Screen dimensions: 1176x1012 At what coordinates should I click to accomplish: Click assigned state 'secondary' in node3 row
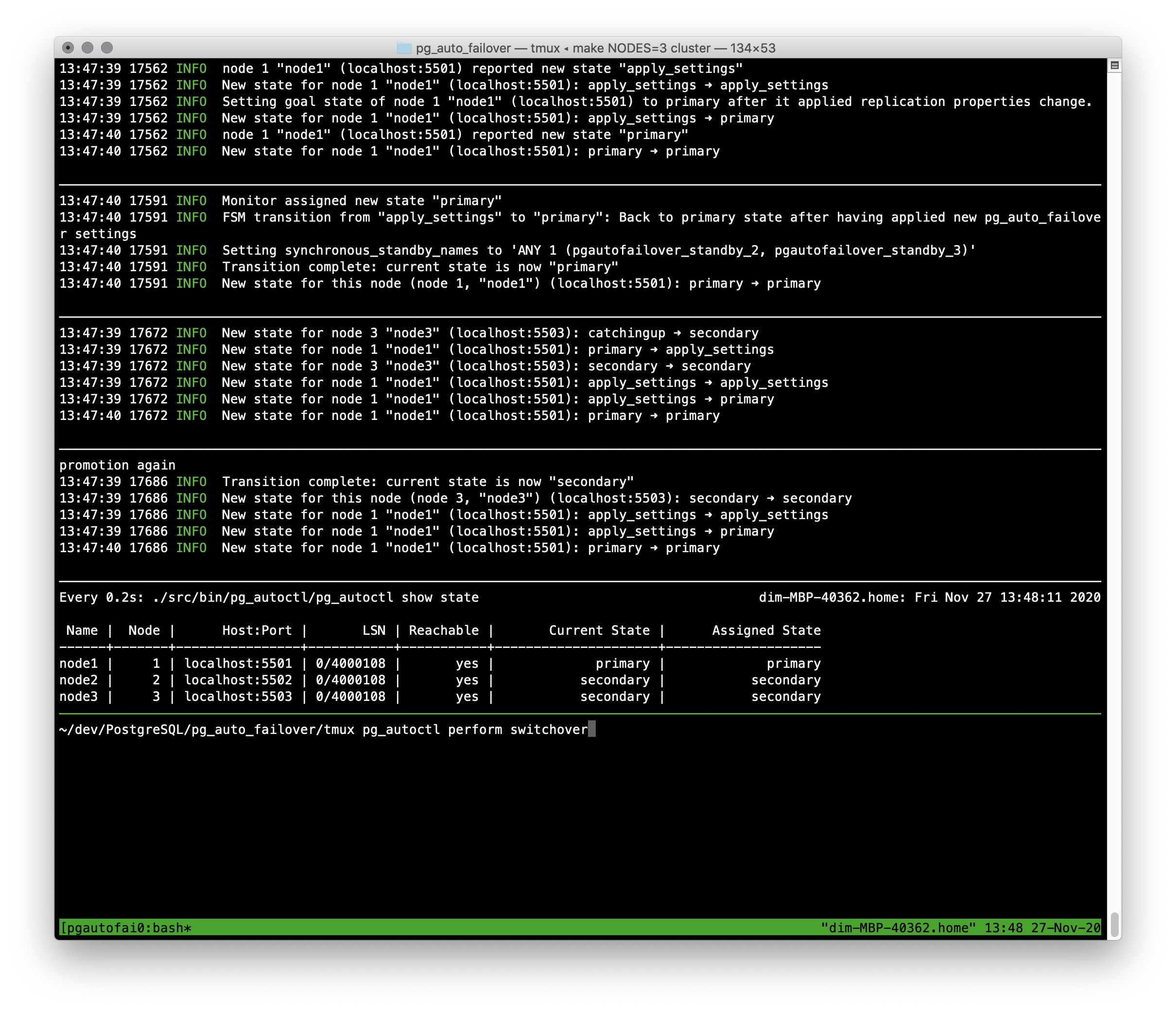tap(786, 697)
